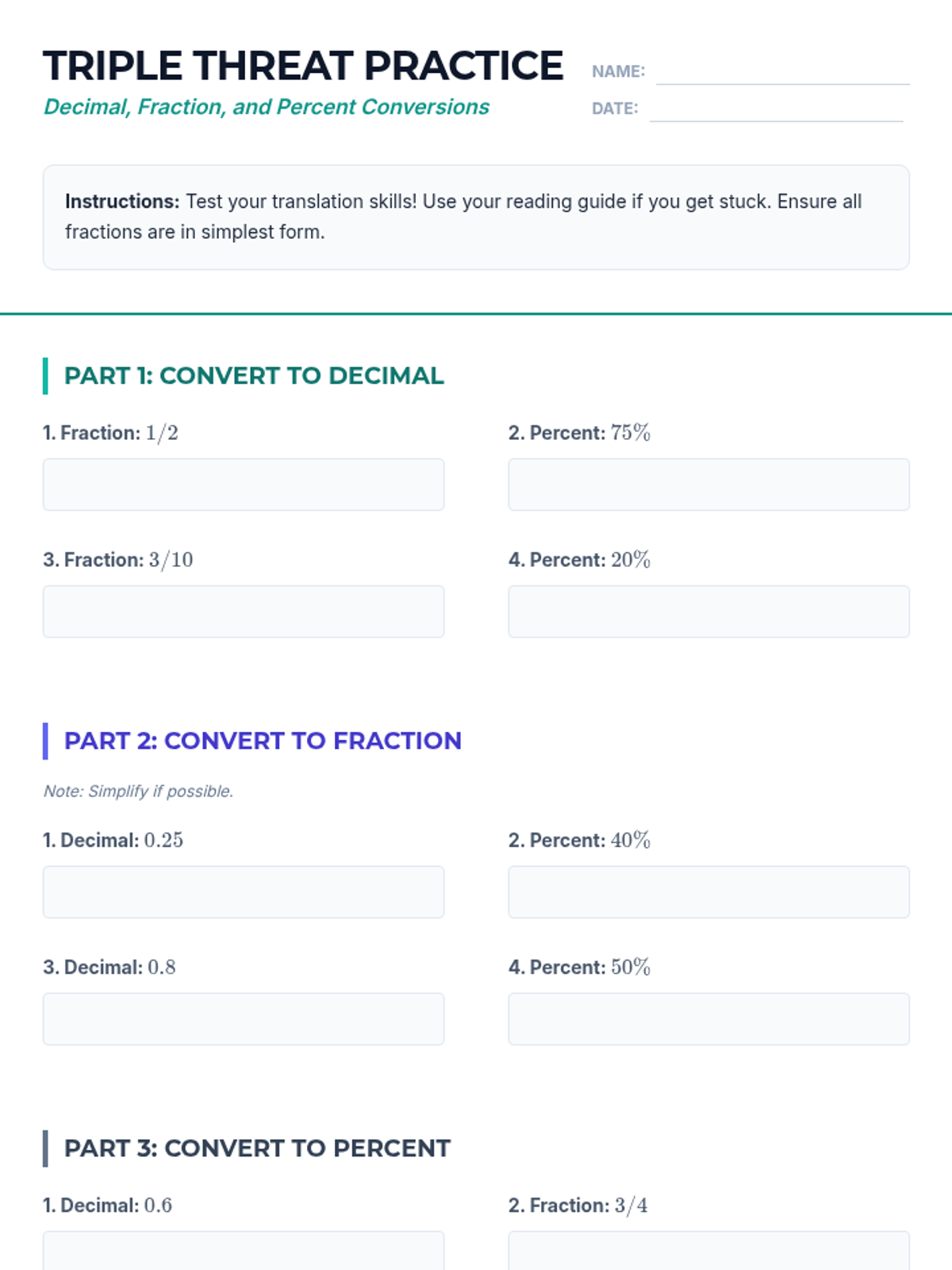952x1270 pixels.
Task: Click the Part 3: Convert to Percent heading
Action: 257,1148
